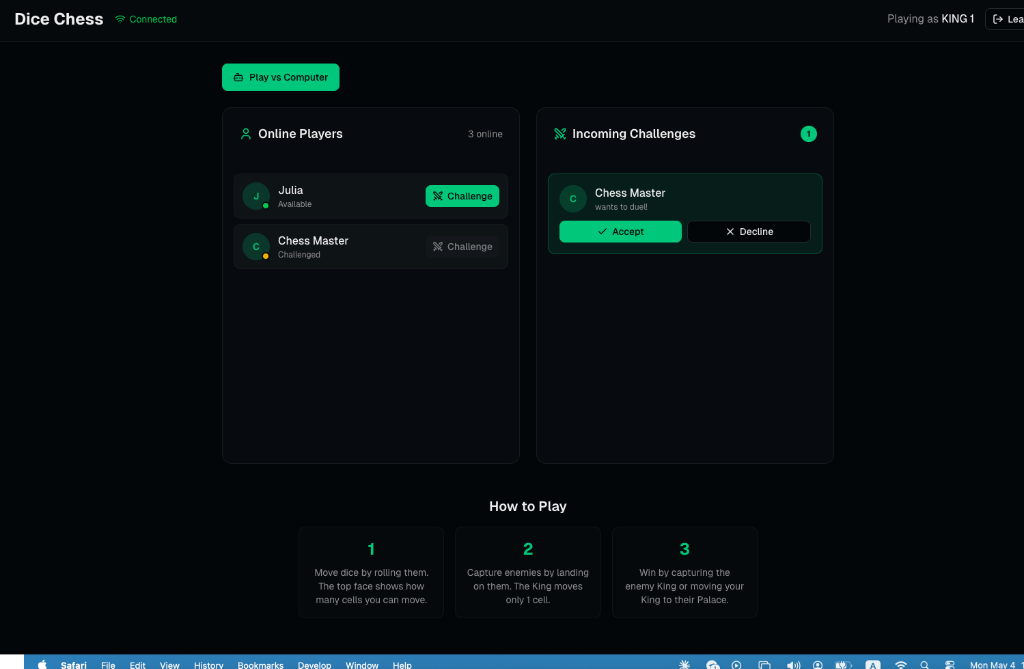Click the battery icon in menu bar

[843, 665]
